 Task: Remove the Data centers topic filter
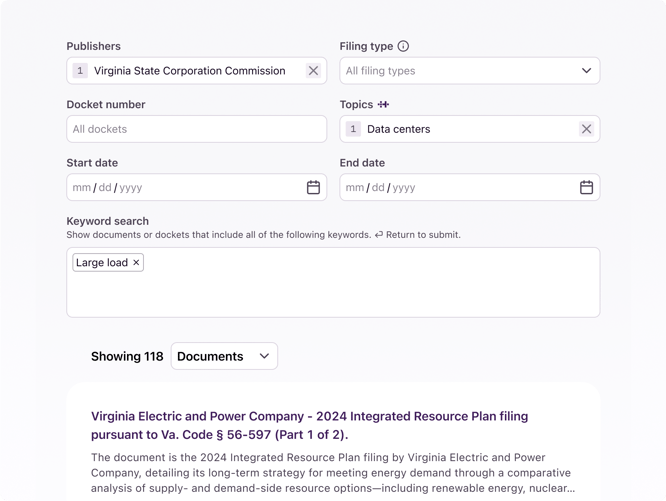[586, 129]
